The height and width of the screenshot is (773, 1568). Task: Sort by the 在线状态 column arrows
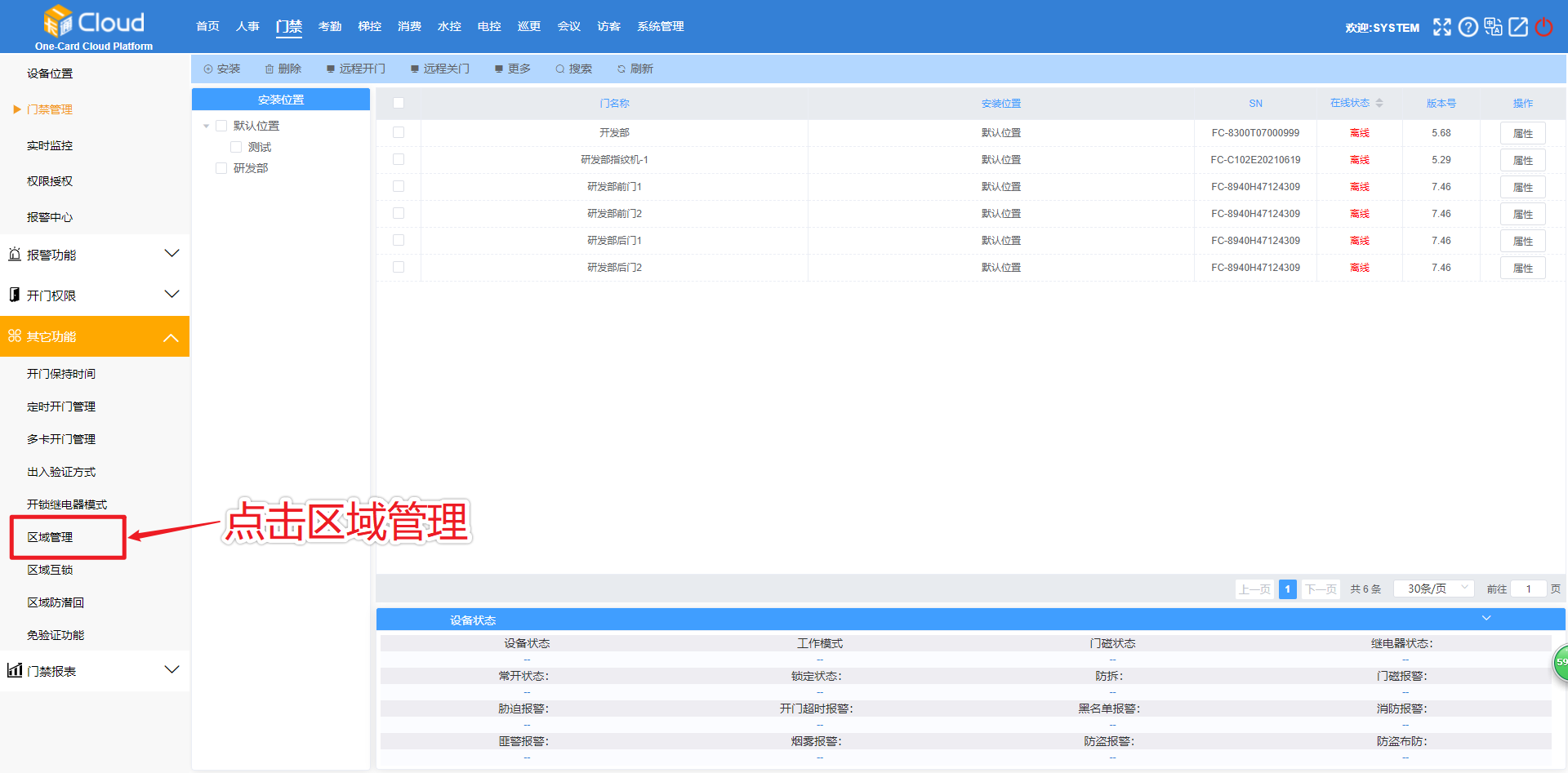tap(1379, 103)
